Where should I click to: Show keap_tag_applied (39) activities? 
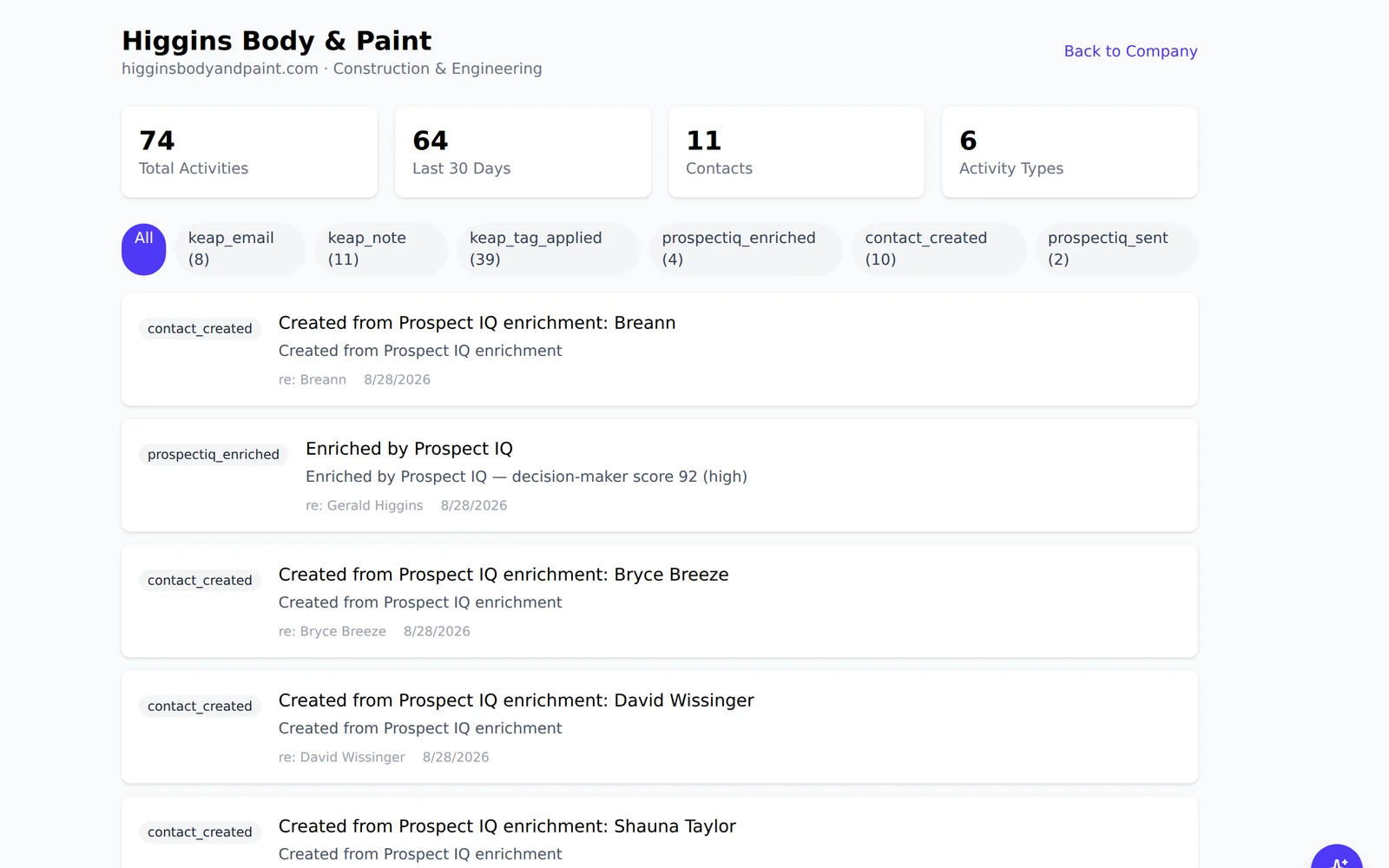(x=548, y=249)
